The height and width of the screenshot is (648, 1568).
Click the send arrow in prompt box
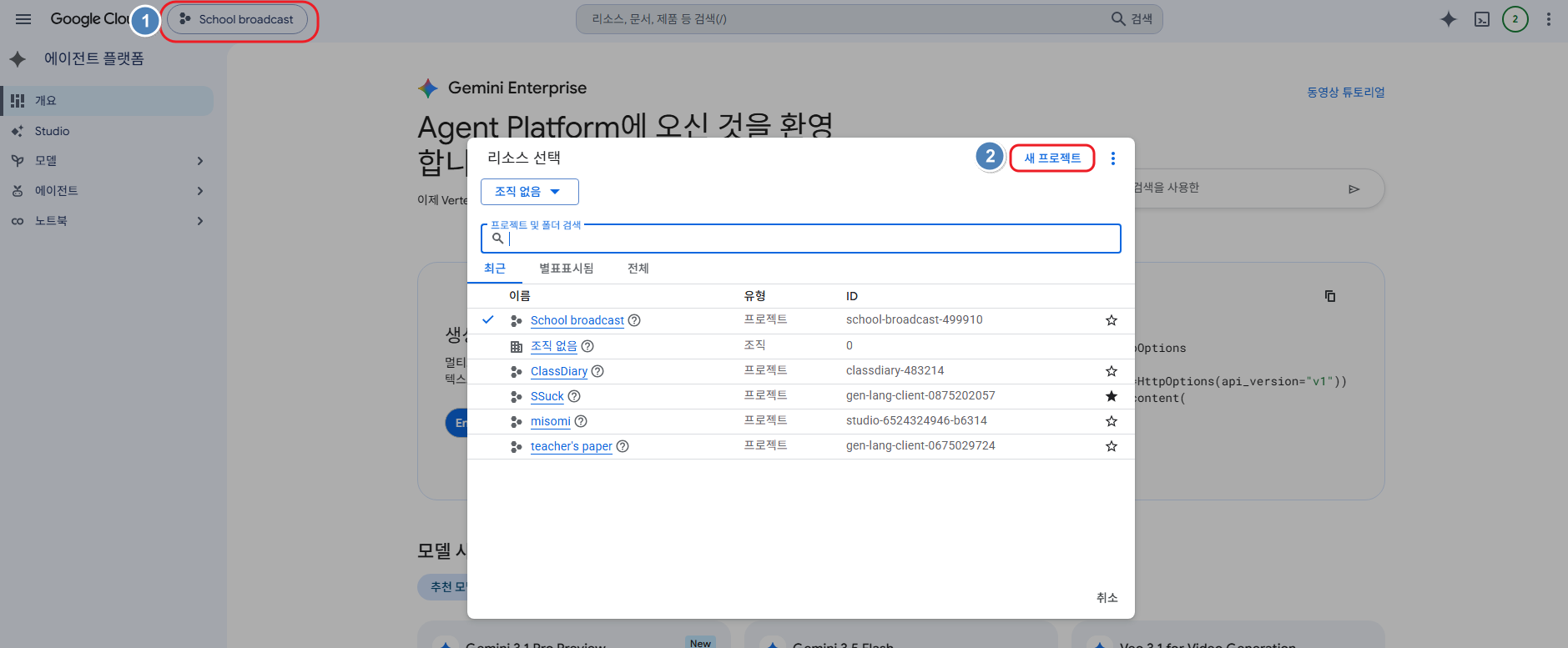pyautogui.click(x=1354, y=189)
